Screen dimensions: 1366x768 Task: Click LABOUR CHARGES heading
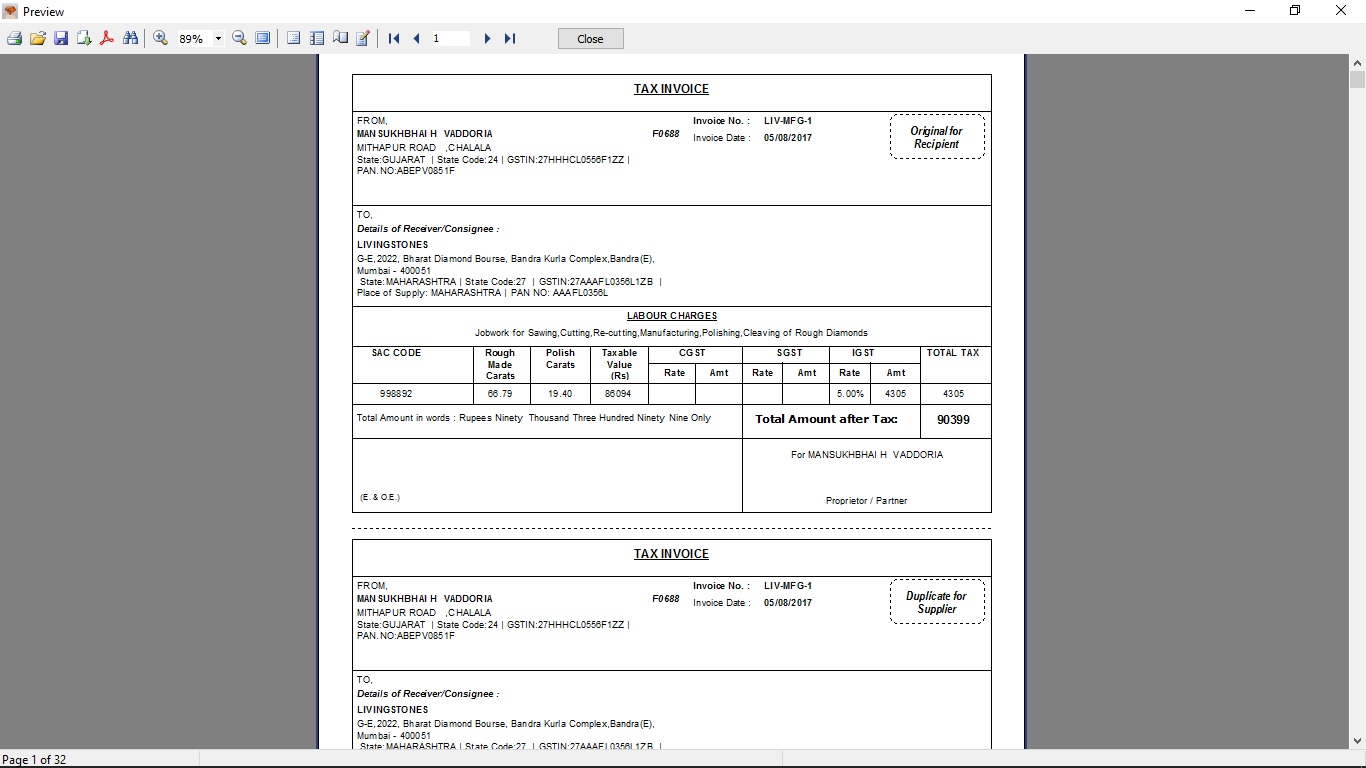(672, 316)
